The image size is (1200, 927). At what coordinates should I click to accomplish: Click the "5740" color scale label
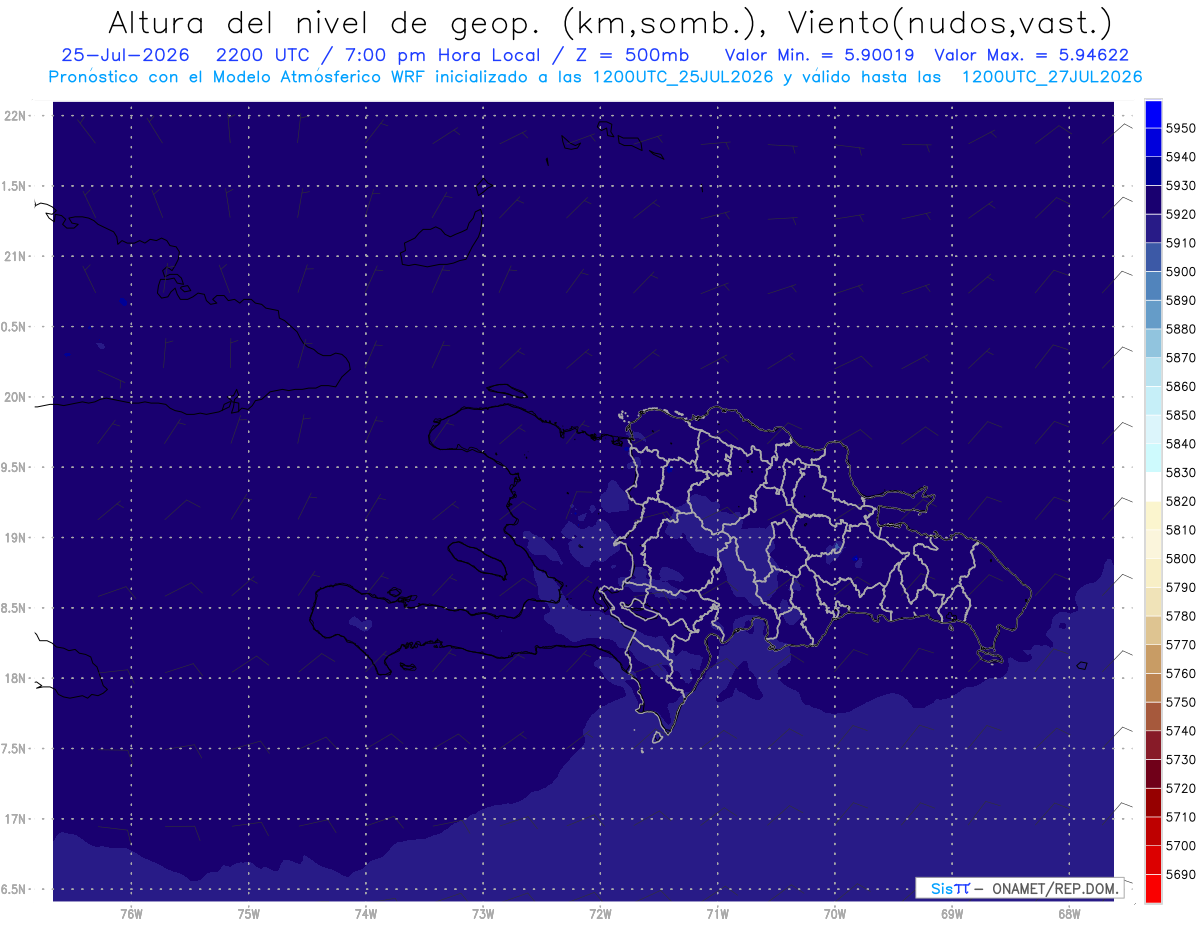[x=1180, y=731]
